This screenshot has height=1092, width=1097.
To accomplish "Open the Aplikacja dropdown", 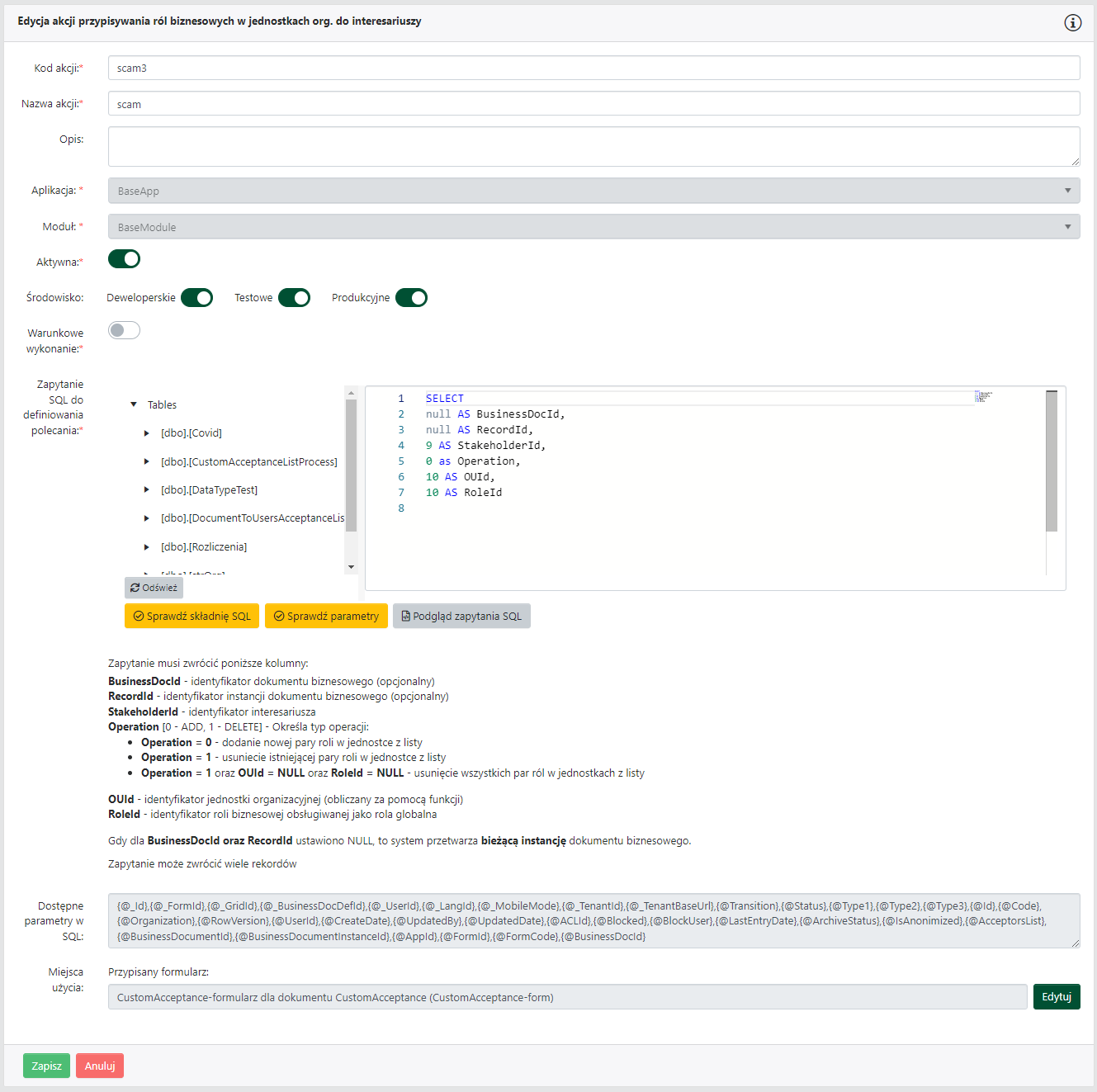I will coord(593,191).
